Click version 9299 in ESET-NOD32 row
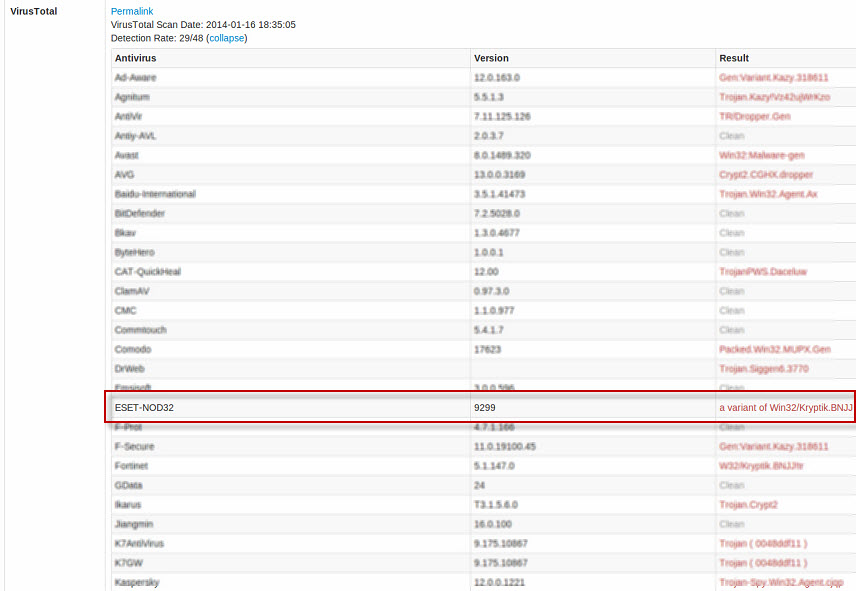The width and height of the screenshot is (856, 591). [x=485, y=408]
